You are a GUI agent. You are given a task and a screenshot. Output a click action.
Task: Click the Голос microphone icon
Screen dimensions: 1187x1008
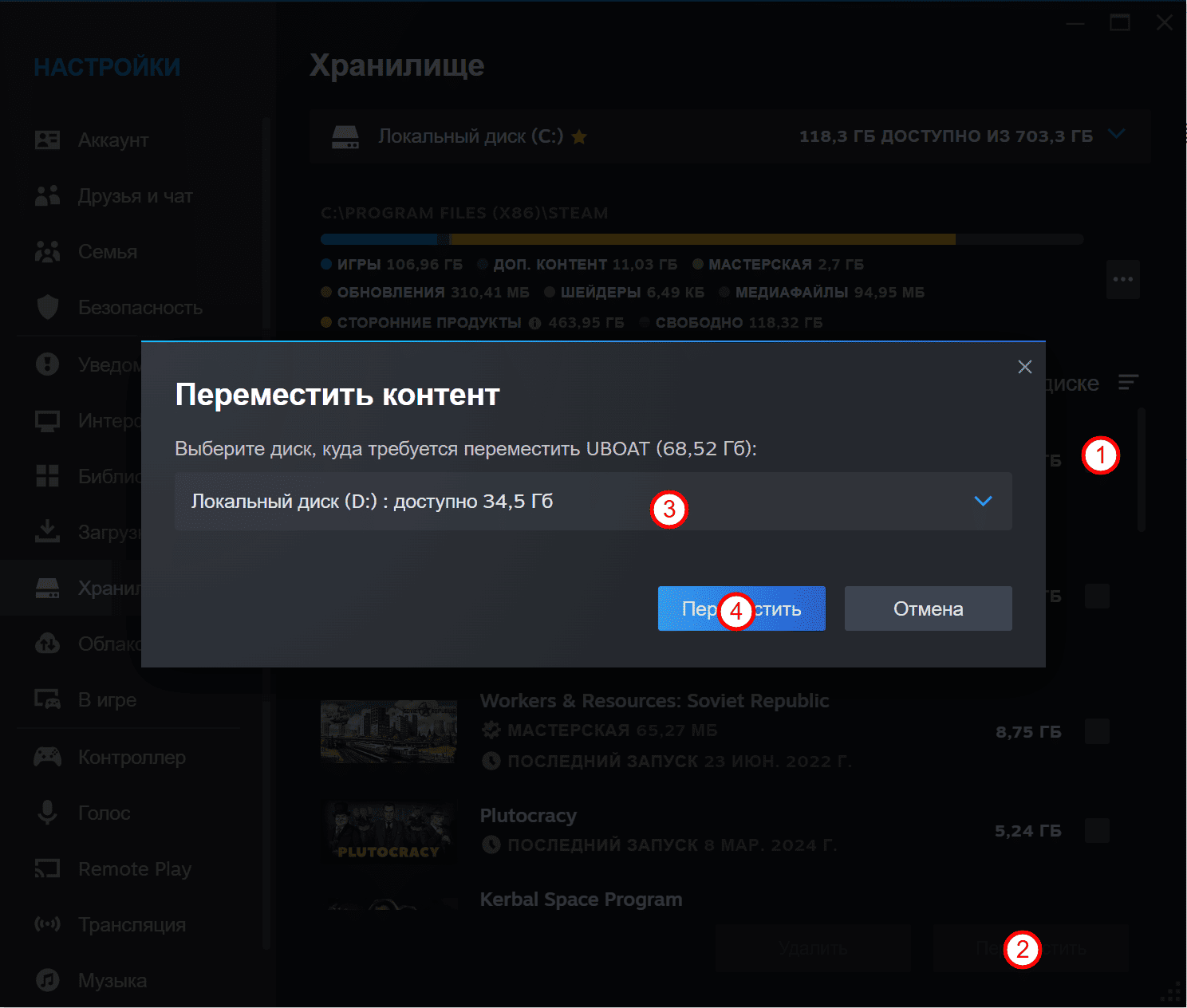[47, 813]
